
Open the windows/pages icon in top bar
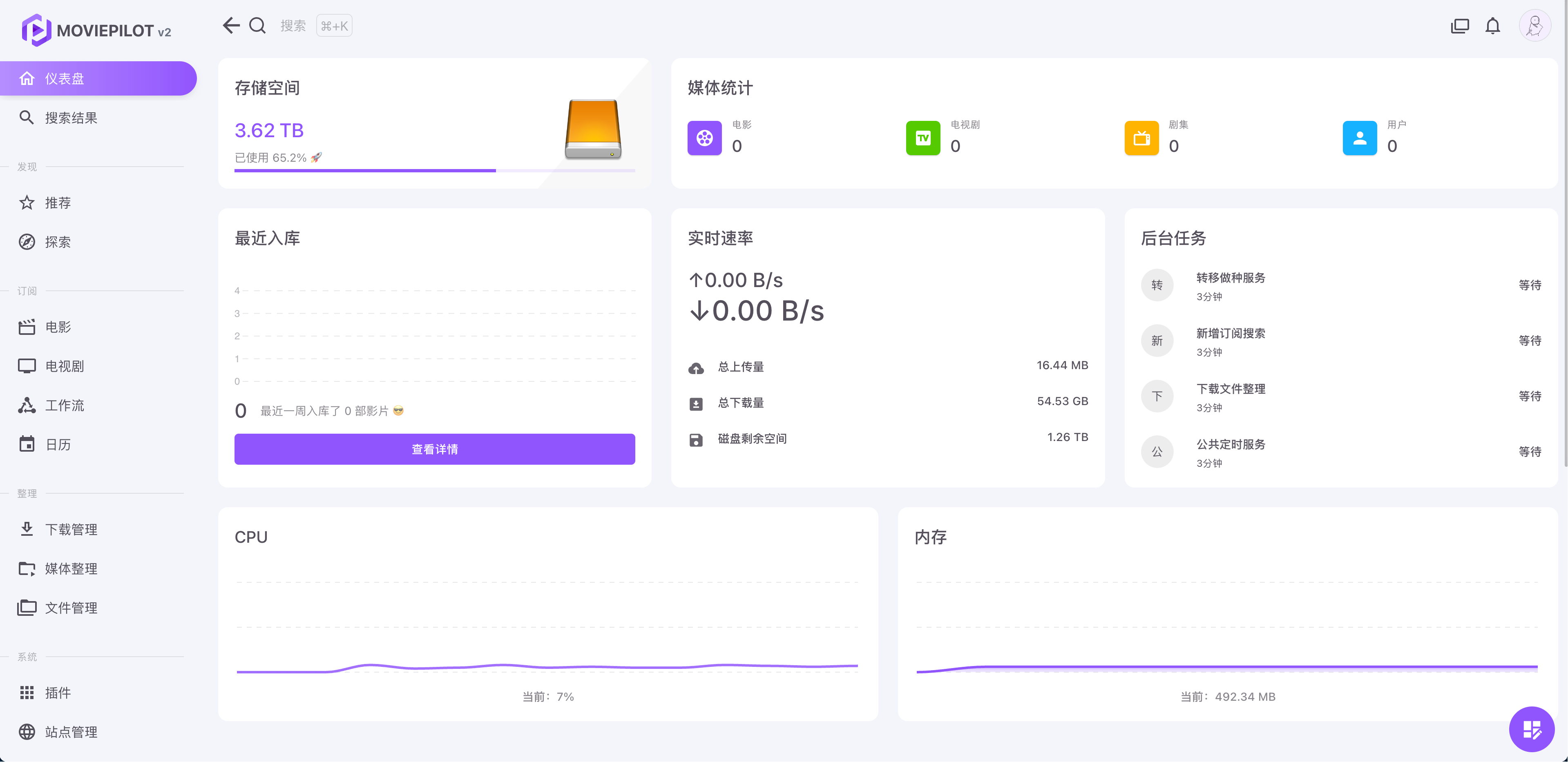[1460, 26]
